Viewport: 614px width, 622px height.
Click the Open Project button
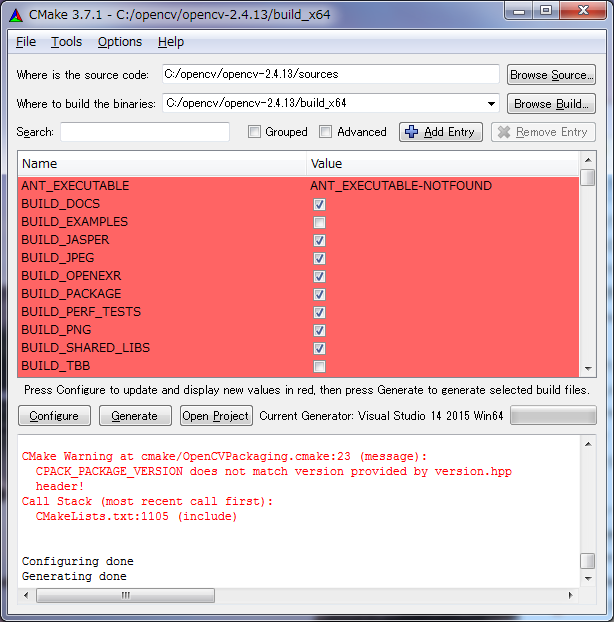216,416
